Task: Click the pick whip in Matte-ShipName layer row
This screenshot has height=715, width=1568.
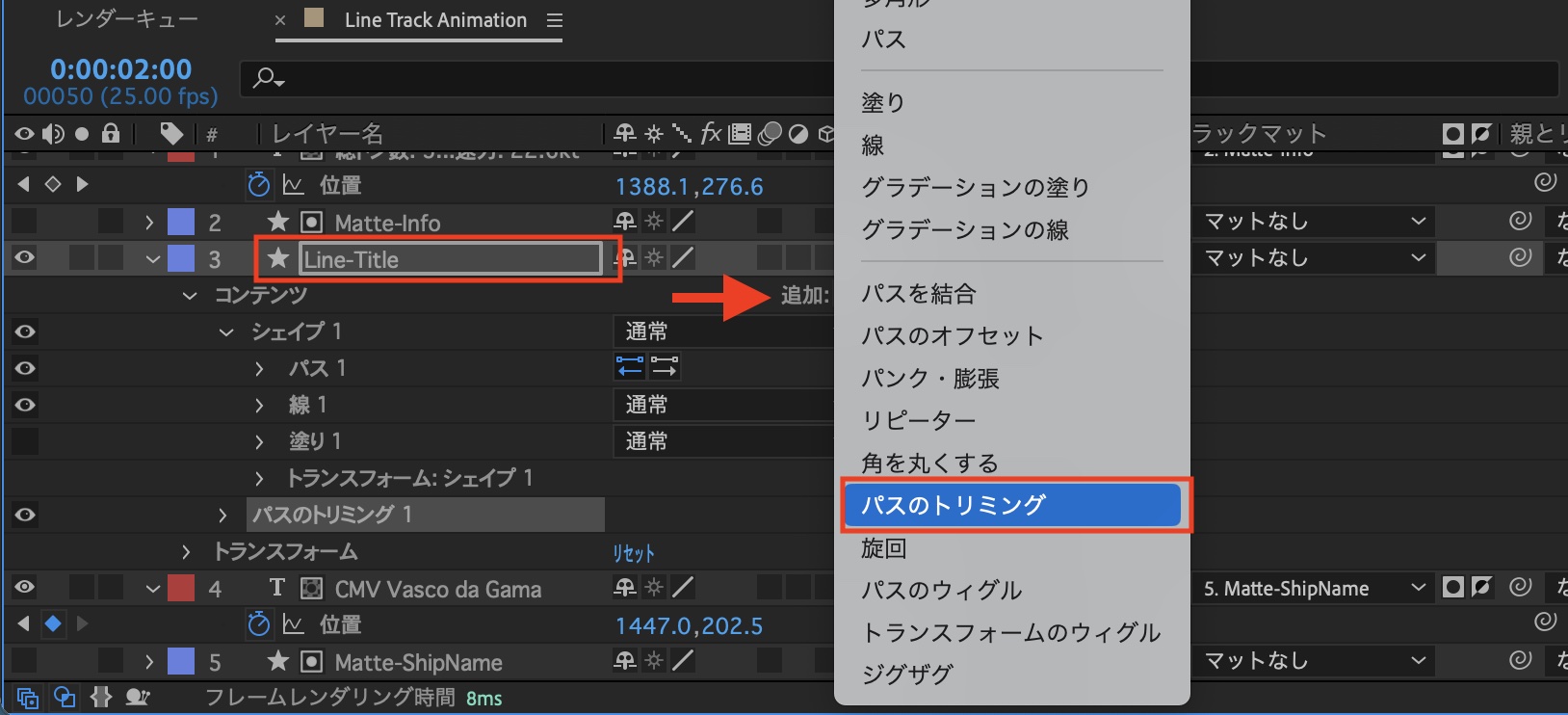Action: [x=1520, y=660]
